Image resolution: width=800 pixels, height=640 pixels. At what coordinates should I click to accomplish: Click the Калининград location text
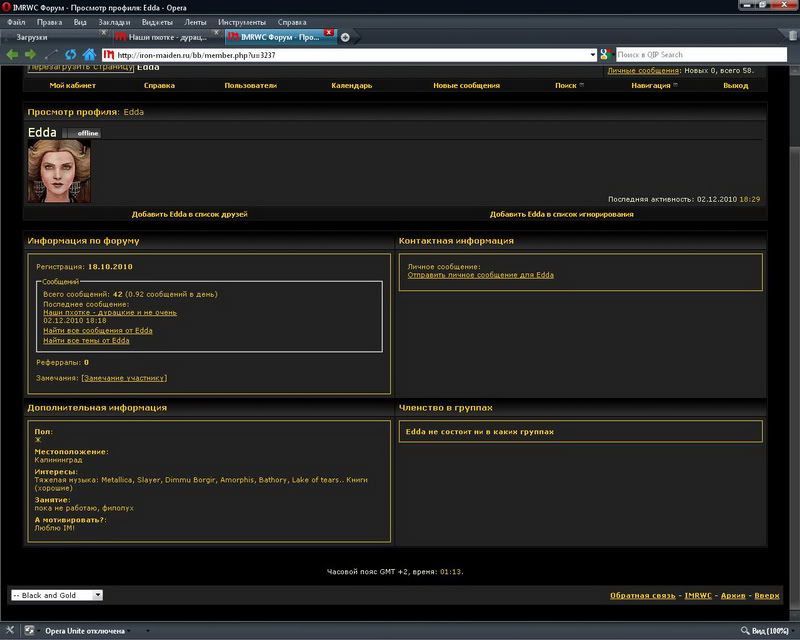pyautogui.click(x=58, y=459)
